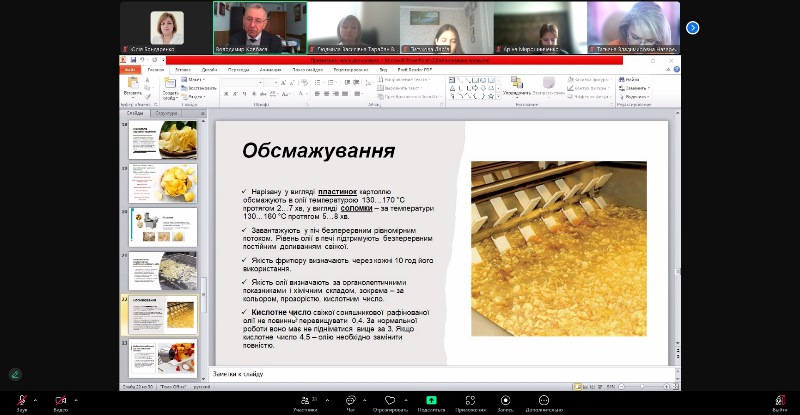Open the Раздел section dropdown

(x=193, y=96)
